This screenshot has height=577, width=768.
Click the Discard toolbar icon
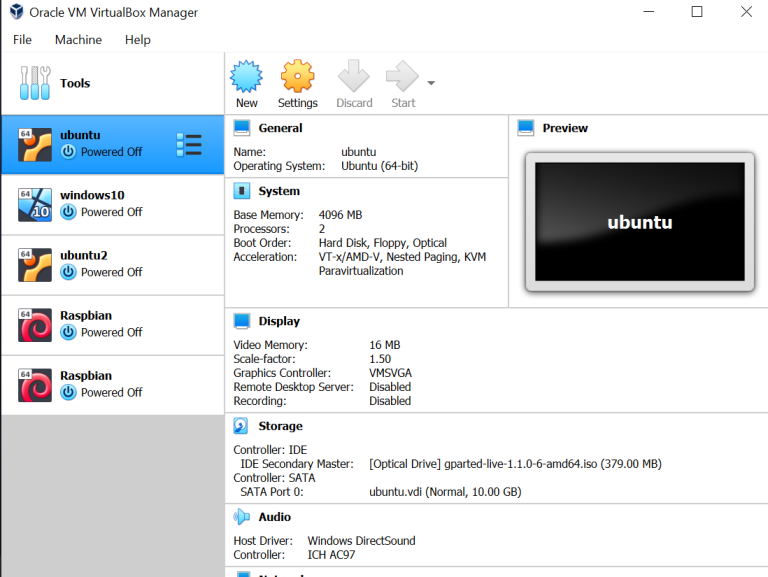click(x=354, y=77)
